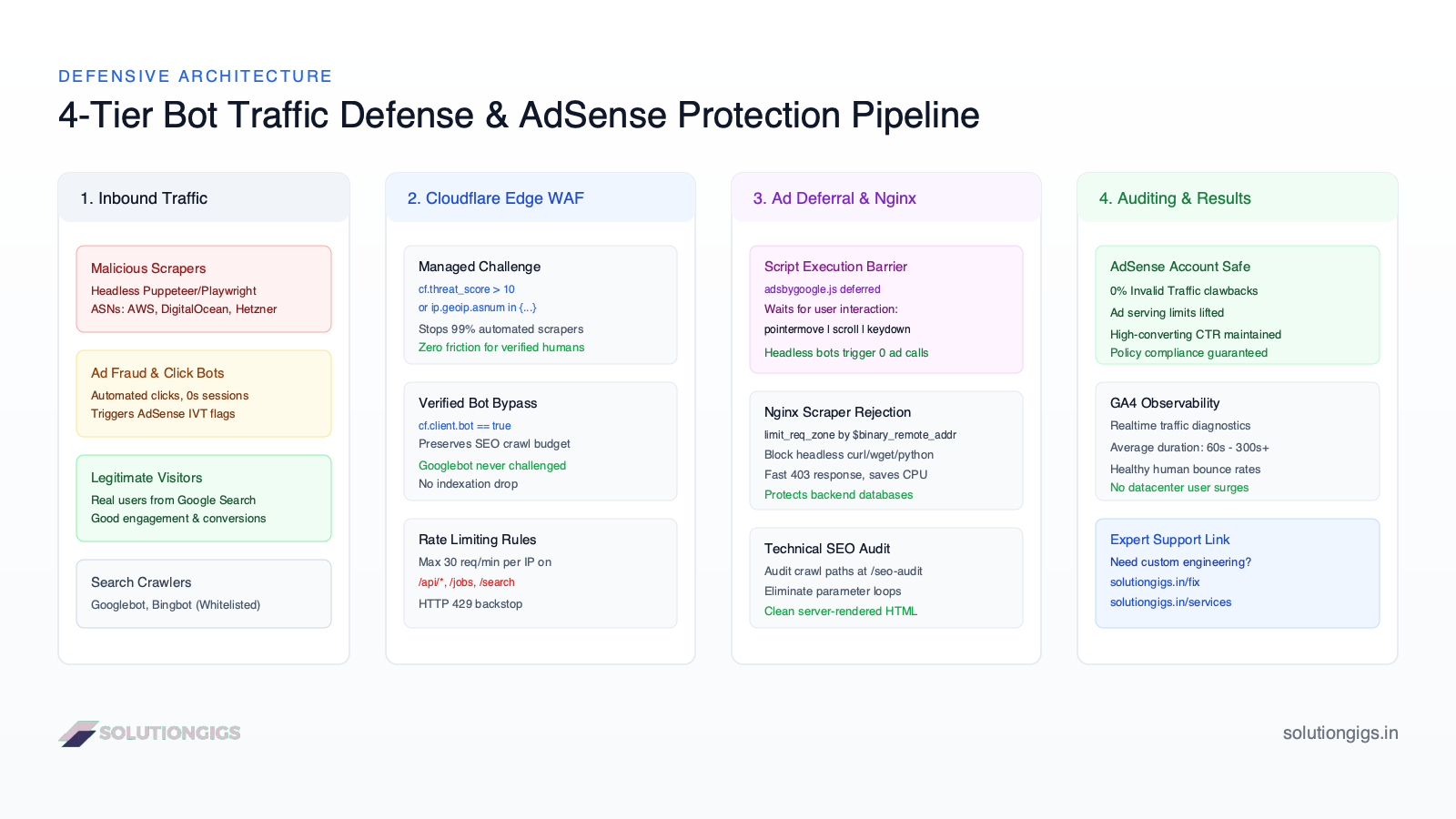Click Triggers AdSense IVT flags line
1456x819 pixels.
(x=163, y=414)
